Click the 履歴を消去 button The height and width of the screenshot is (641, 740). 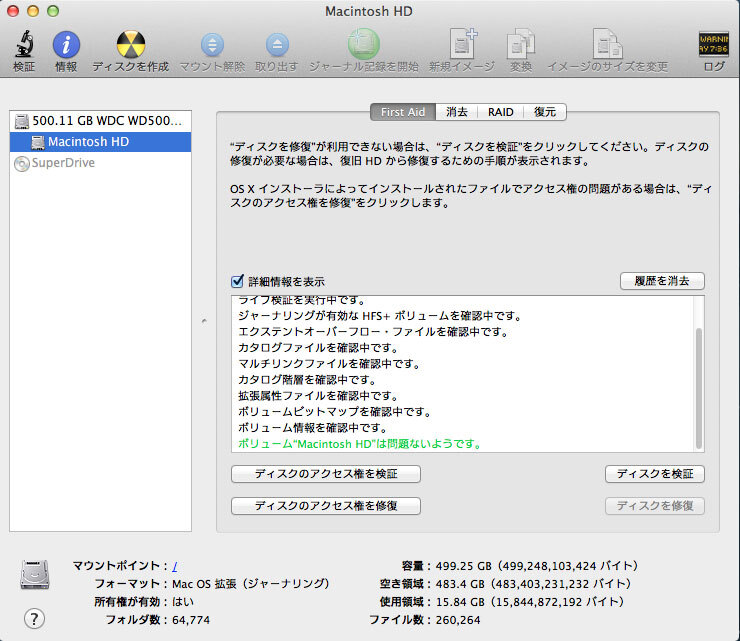coord(662,281)
